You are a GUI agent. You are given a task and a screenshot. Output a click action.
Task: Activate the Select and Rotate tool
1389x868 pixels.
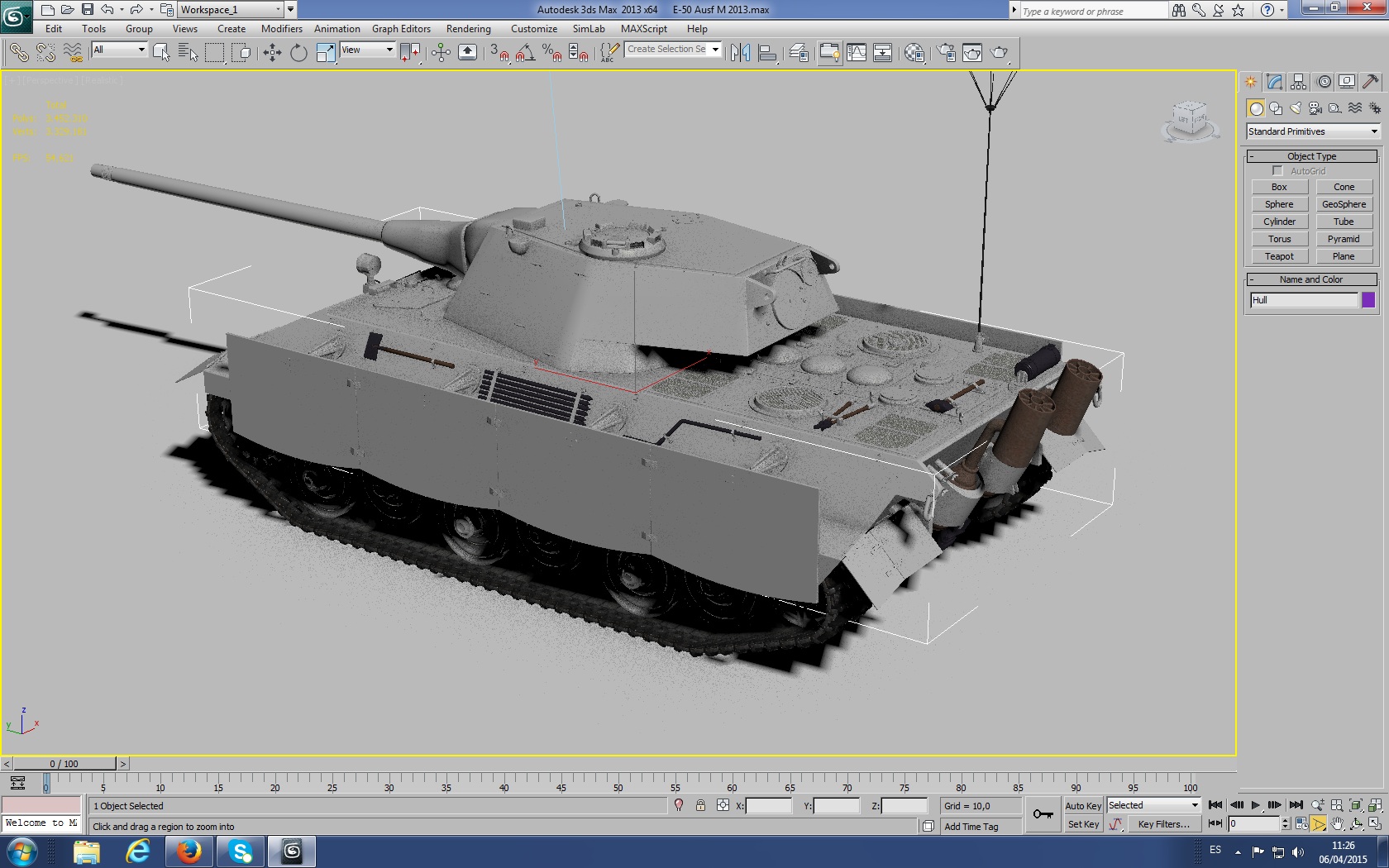click(298, 53)
